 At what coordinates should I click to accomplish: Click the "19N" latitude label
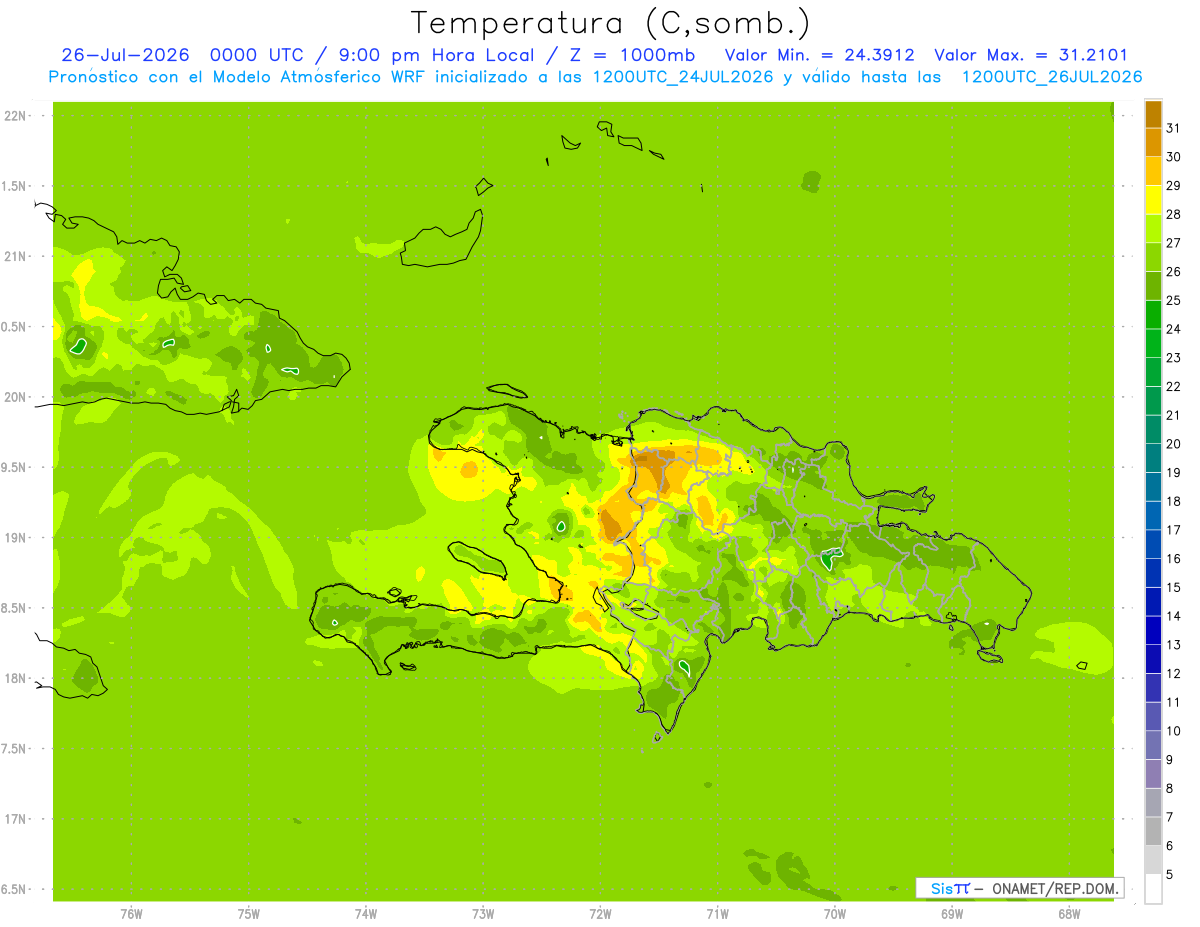click(15, 538)
